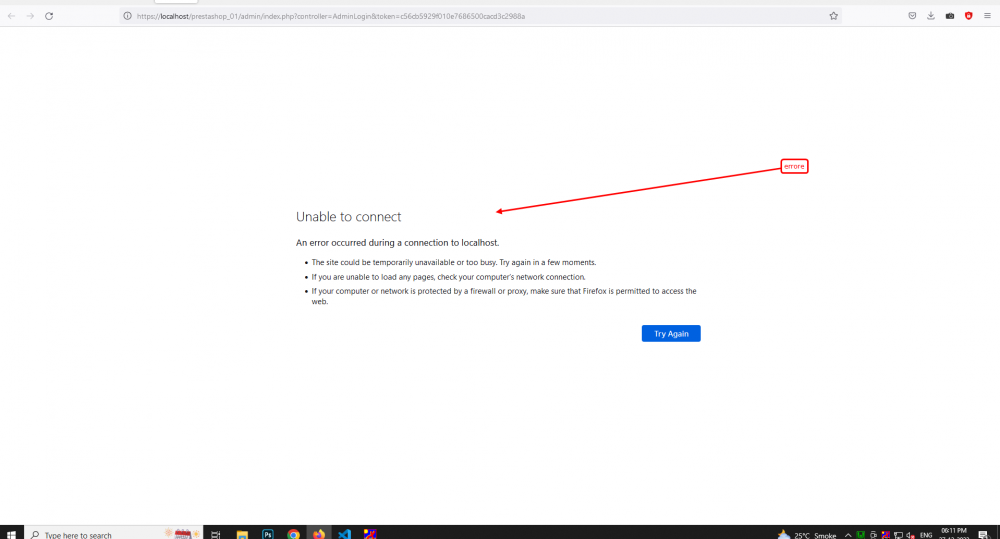Click the camera screenshot extension icon

[950, 16]
